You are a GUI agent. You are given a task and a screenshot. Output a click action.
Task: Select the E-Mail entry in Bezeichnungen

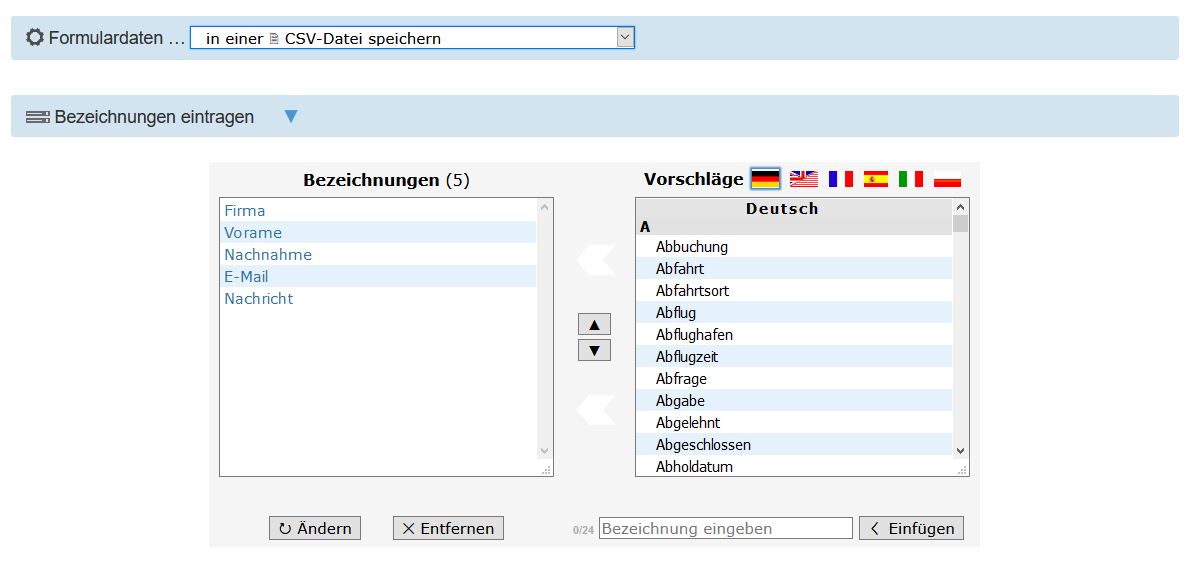[246, 276]
